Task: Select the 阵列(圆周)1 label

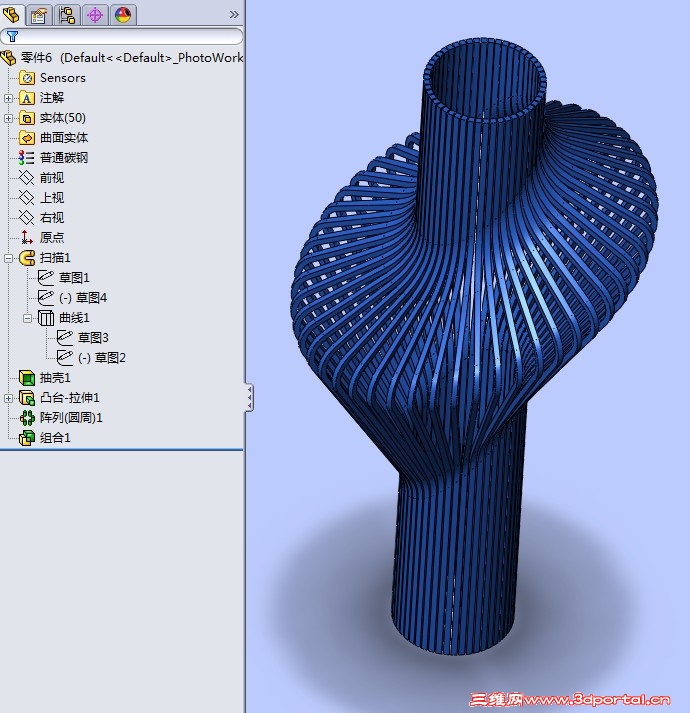Action: click(71, 418)
